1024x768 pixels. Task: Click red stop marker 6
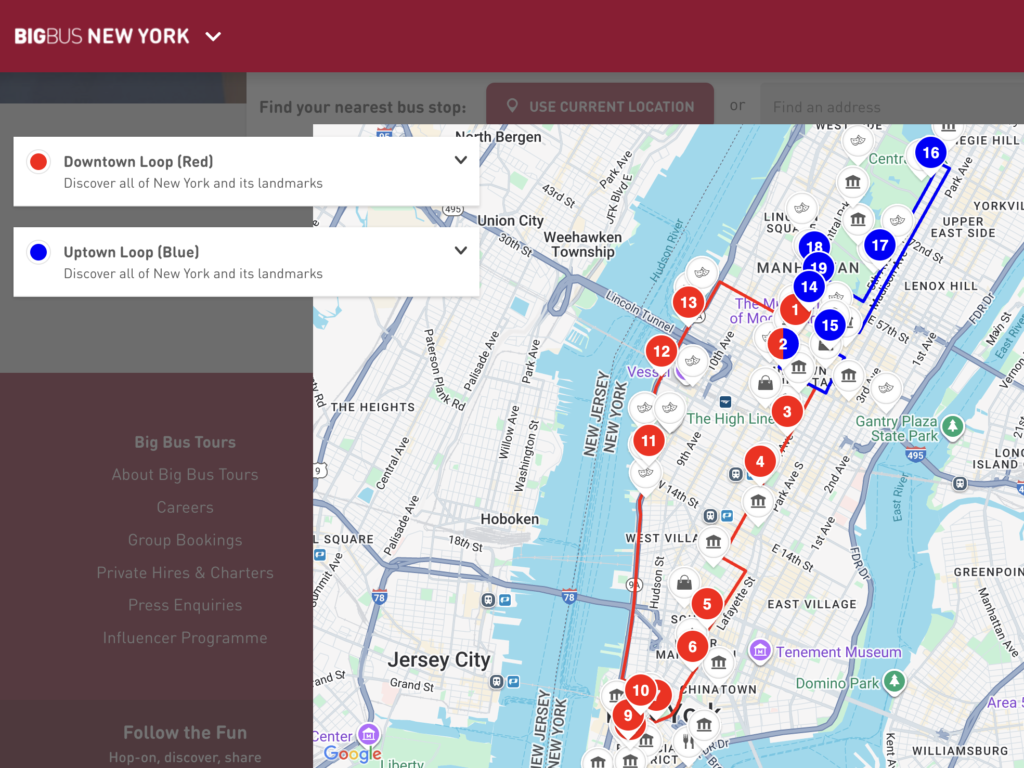click(692, 647)
